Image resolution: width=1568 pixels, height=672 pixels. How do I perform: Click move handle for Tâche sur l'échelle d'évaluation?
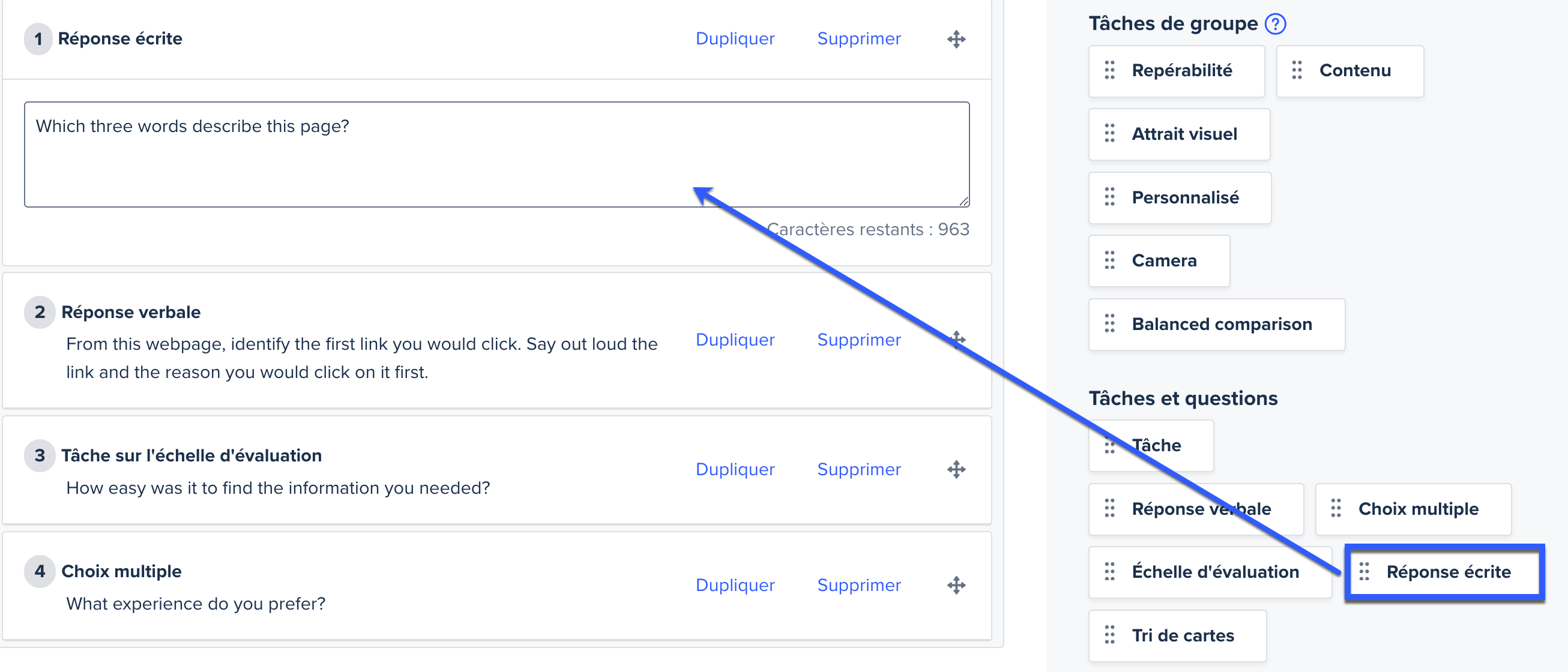tap(956, 469)
